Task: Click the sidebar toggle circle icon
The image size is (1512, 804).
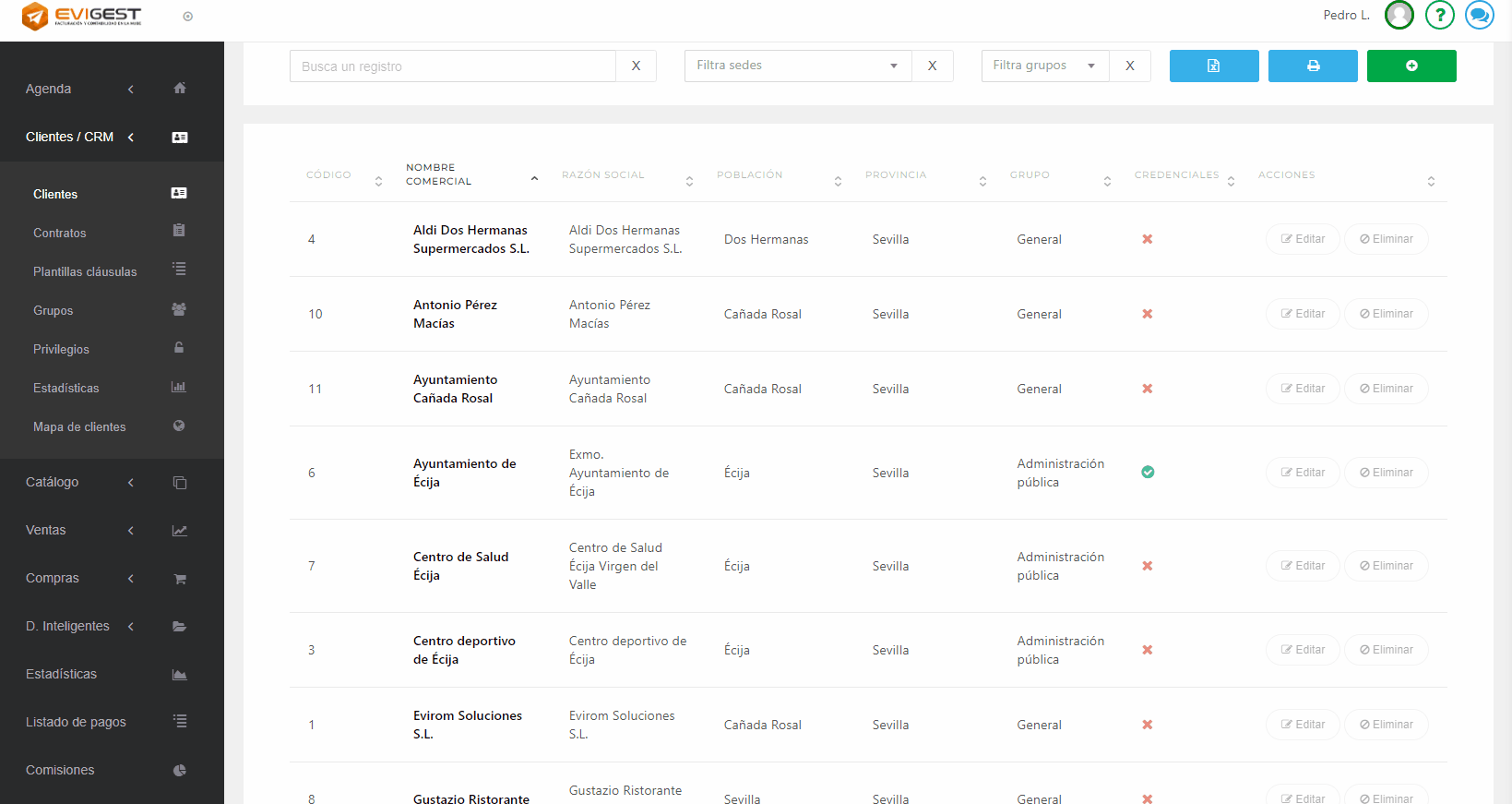Action: (188, 17)
